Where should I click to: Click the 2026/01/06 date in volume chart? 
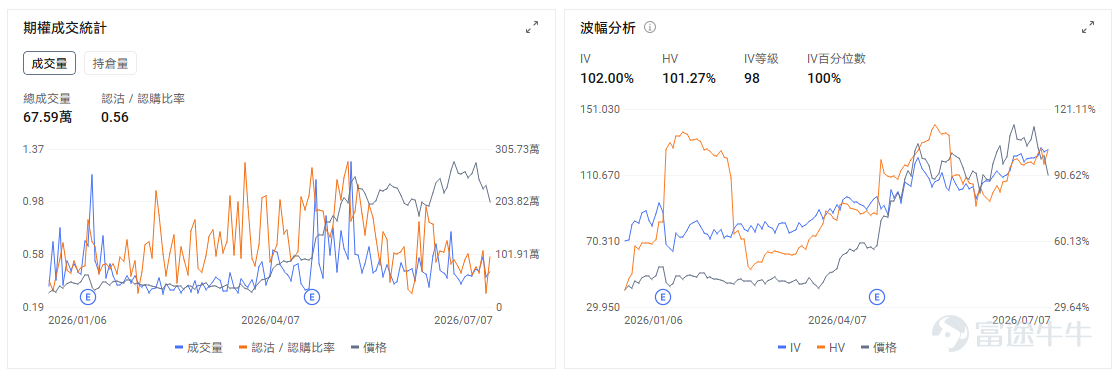click(x=77, y=320)
